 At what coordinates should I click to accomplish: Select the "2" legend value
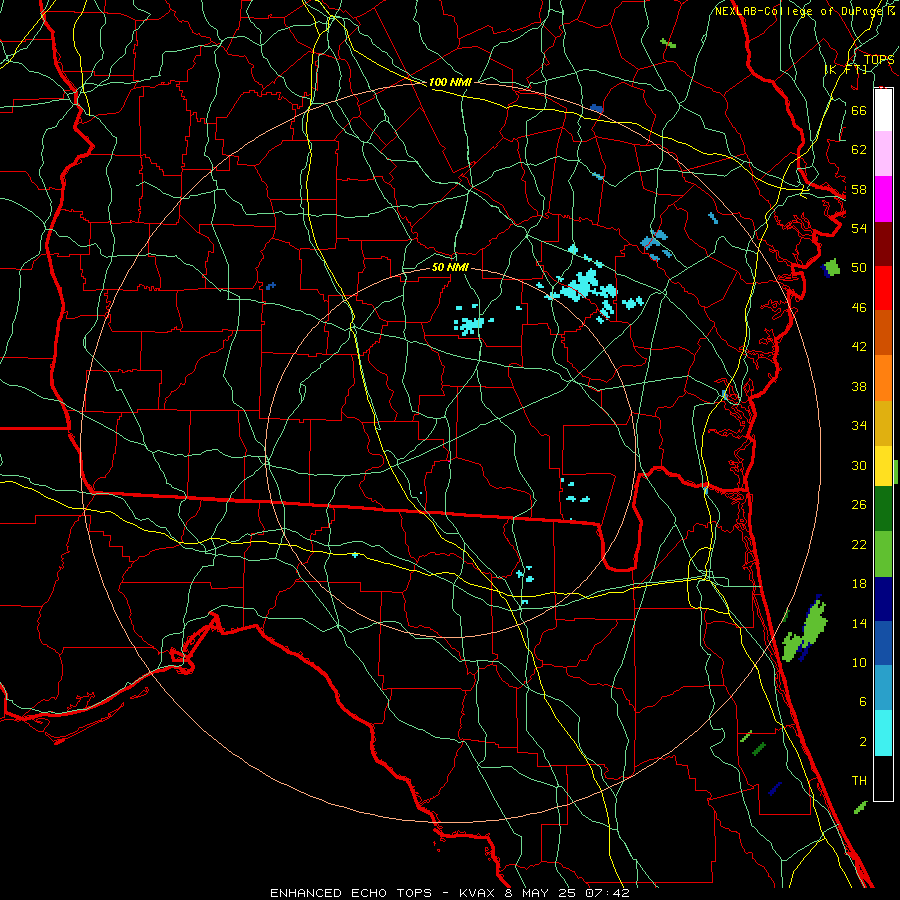(x=862, y=741)
